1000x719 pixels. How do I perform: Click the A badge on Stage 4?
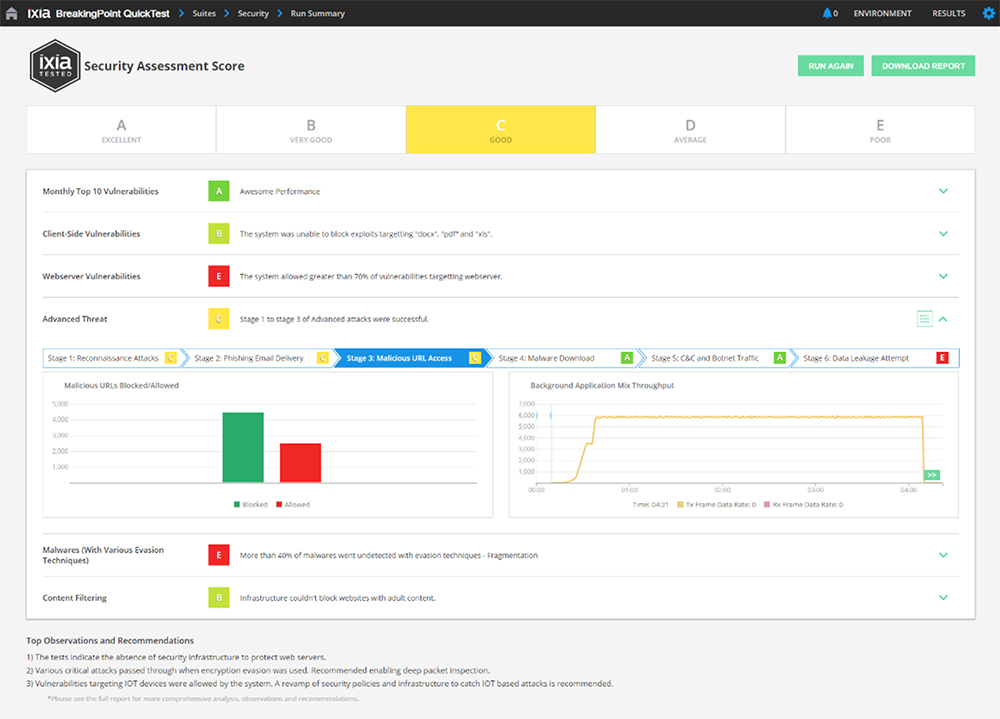627,358
